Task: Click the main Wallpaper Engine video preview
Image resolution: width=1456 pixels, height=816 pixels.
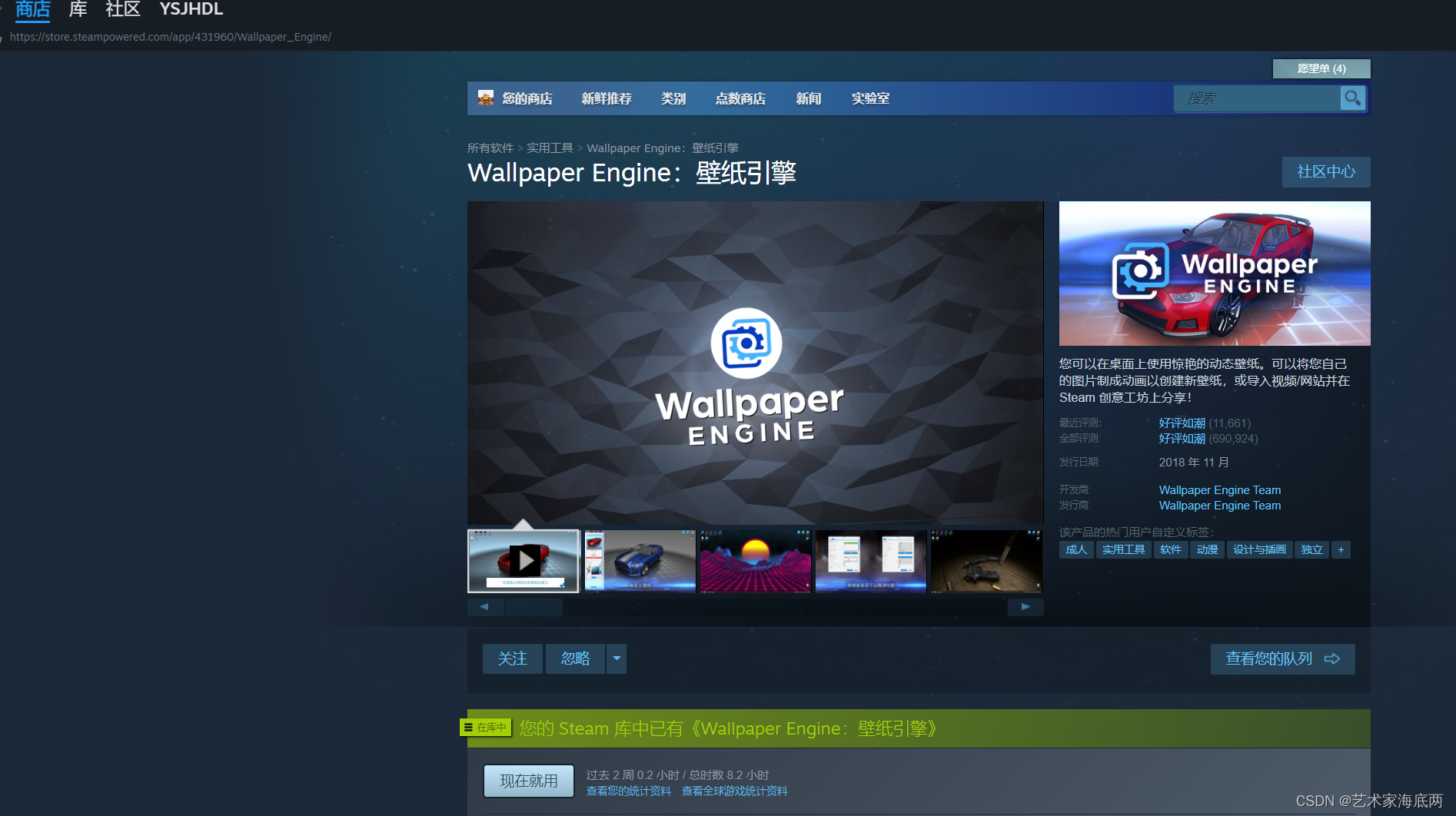Action: [x=756, y=363]
